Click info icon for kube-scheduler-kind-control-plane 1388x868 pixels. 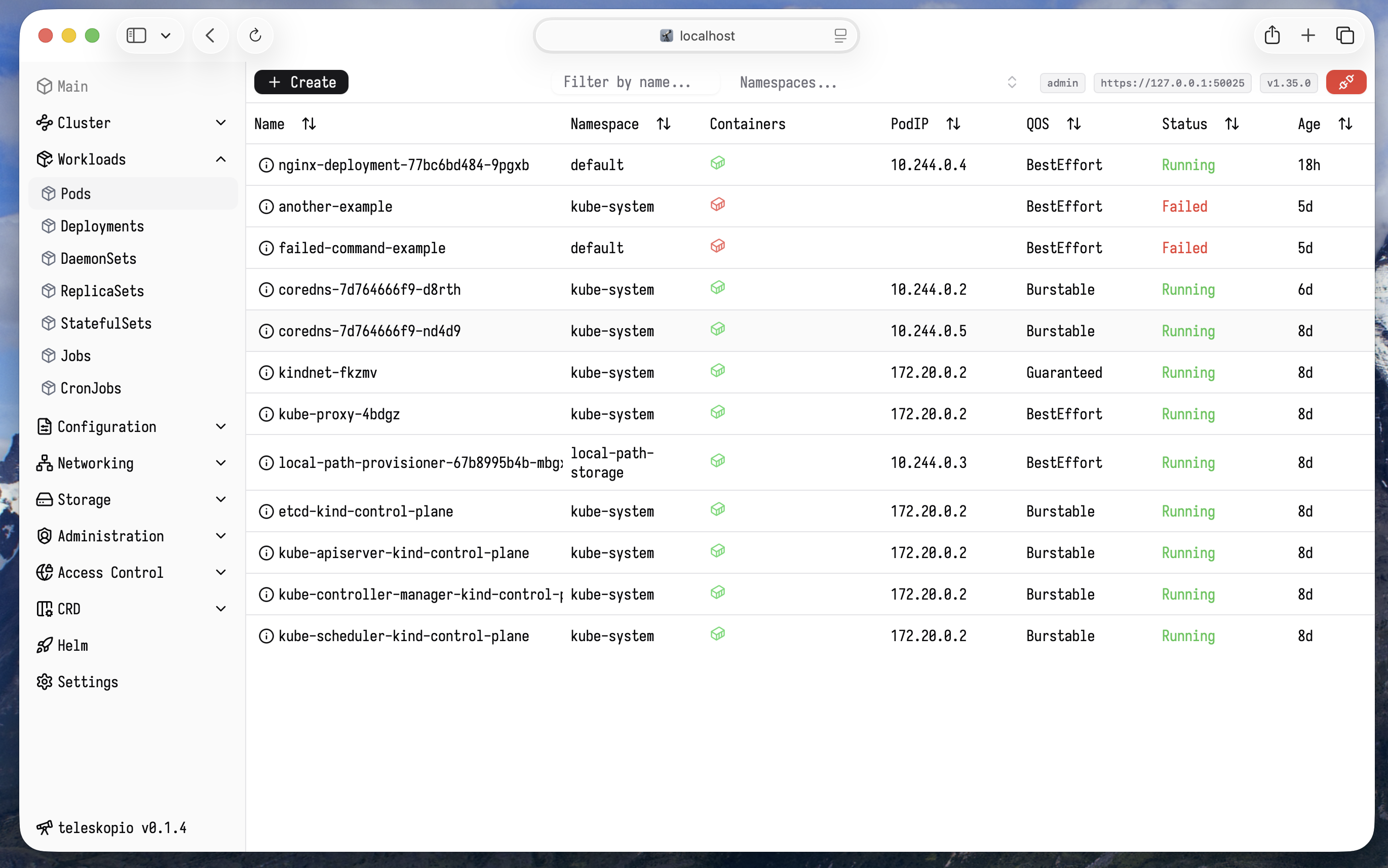266,636
